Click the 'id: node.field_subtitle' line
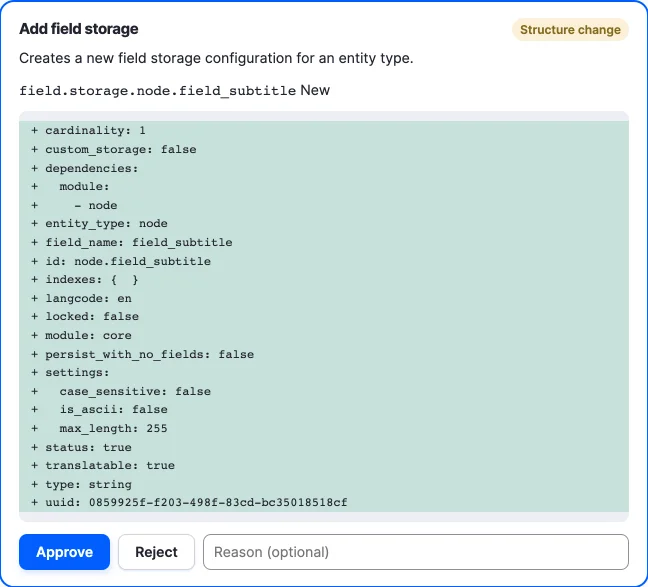The image size is (648, 587). (x=324, y=261)
